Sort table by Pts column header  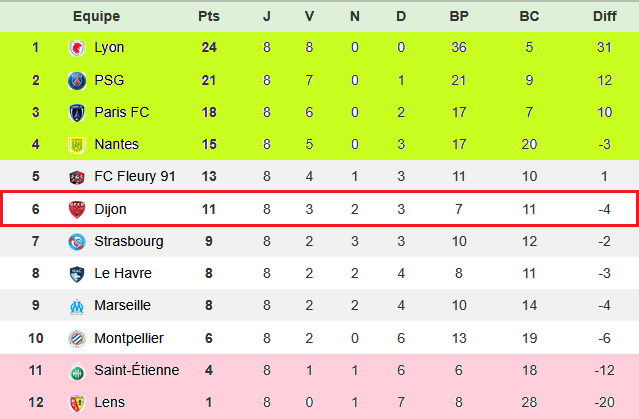tap(209, 16)
